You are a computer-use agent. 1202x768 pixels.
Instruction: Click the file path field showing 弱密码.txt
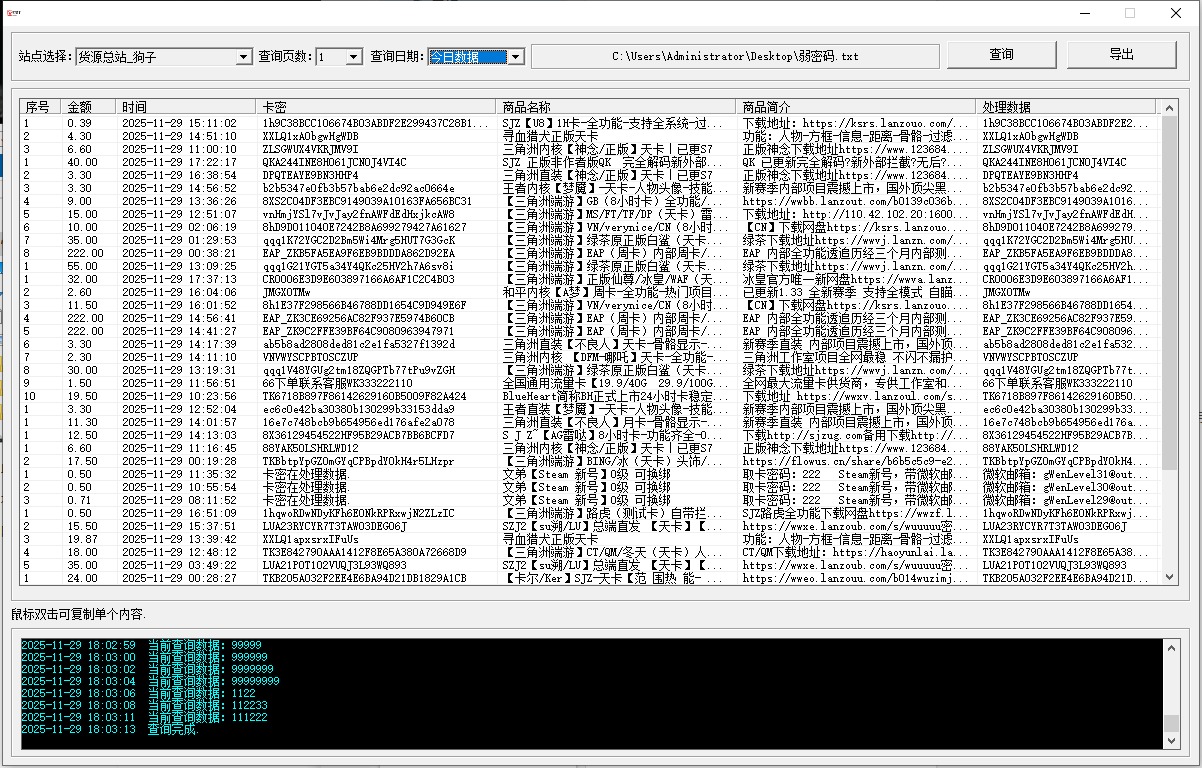pos(735,57)
